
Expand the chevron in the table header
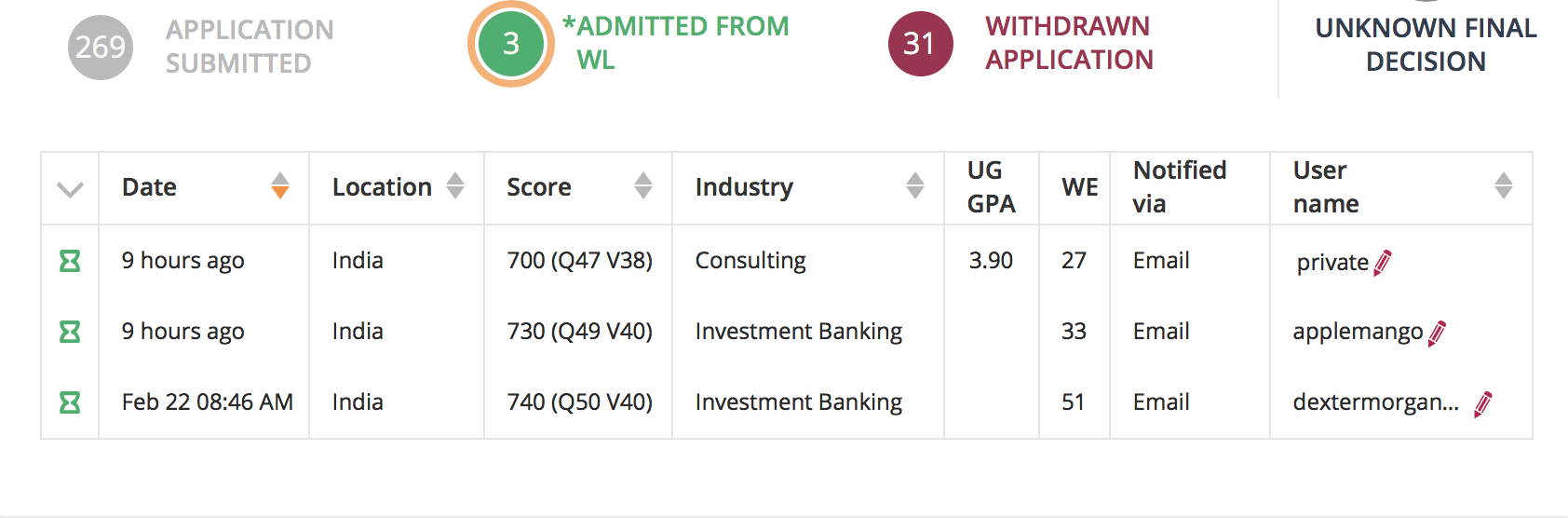(70, 189)
